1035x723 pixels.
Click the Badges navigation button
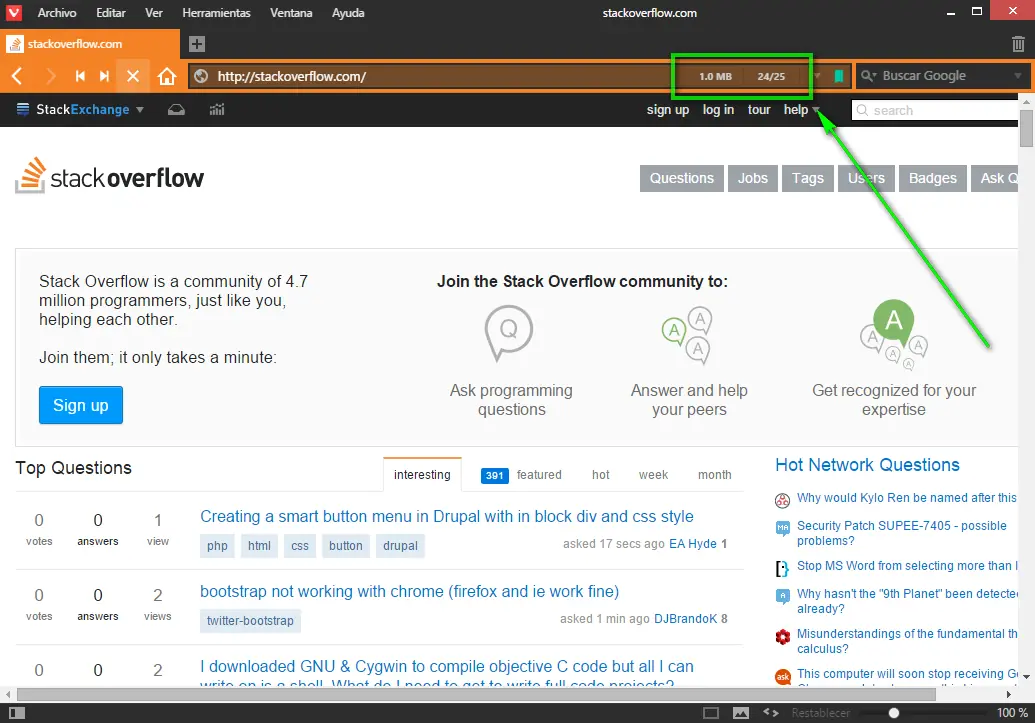(933, 178)
